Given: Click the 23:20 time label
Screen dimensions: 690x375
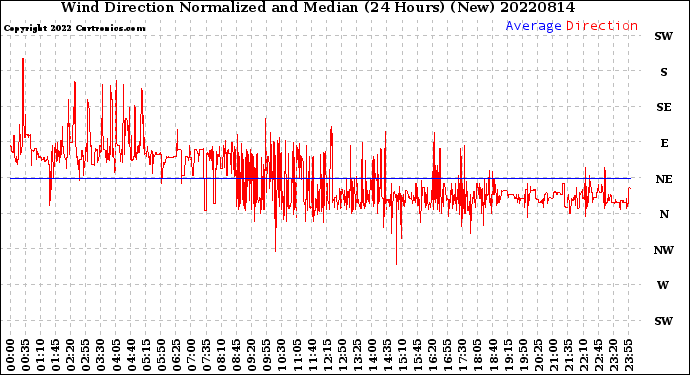Looking at the screenshot, I should (613, 355).
